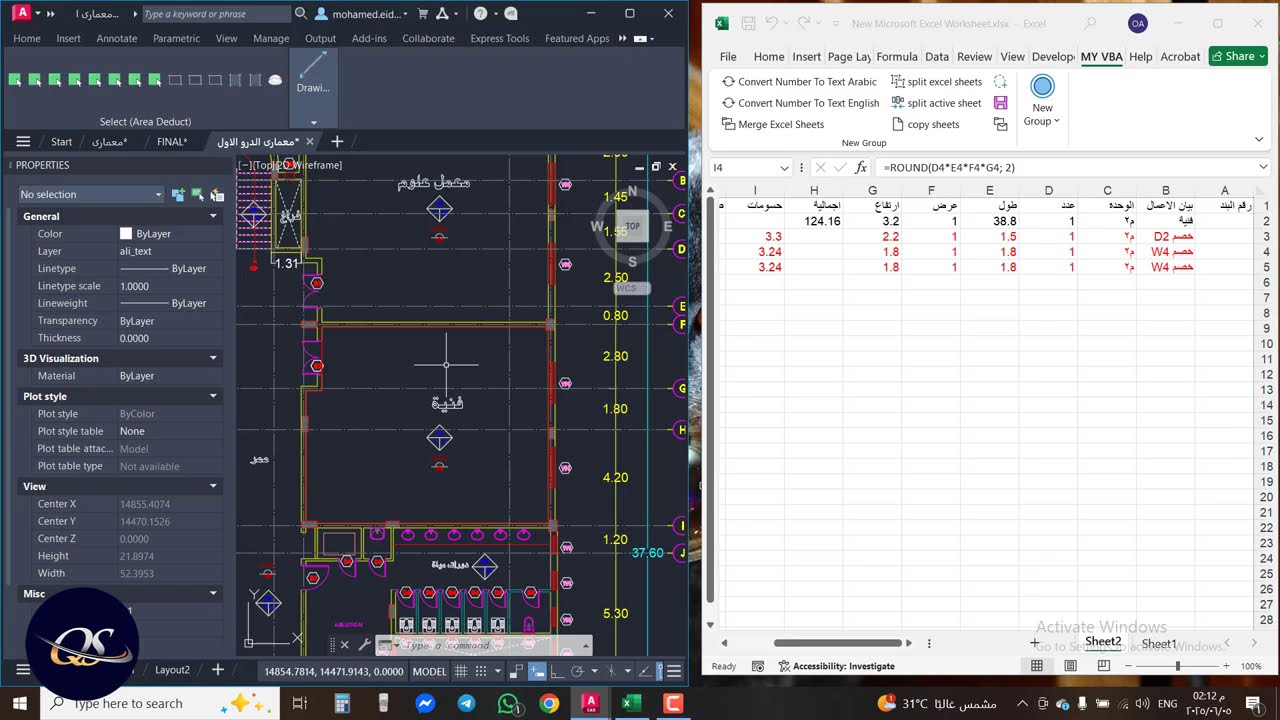The image size is (1280, 720).
Task: Open the AutoCAD help question mark icon
Action: 481,14
